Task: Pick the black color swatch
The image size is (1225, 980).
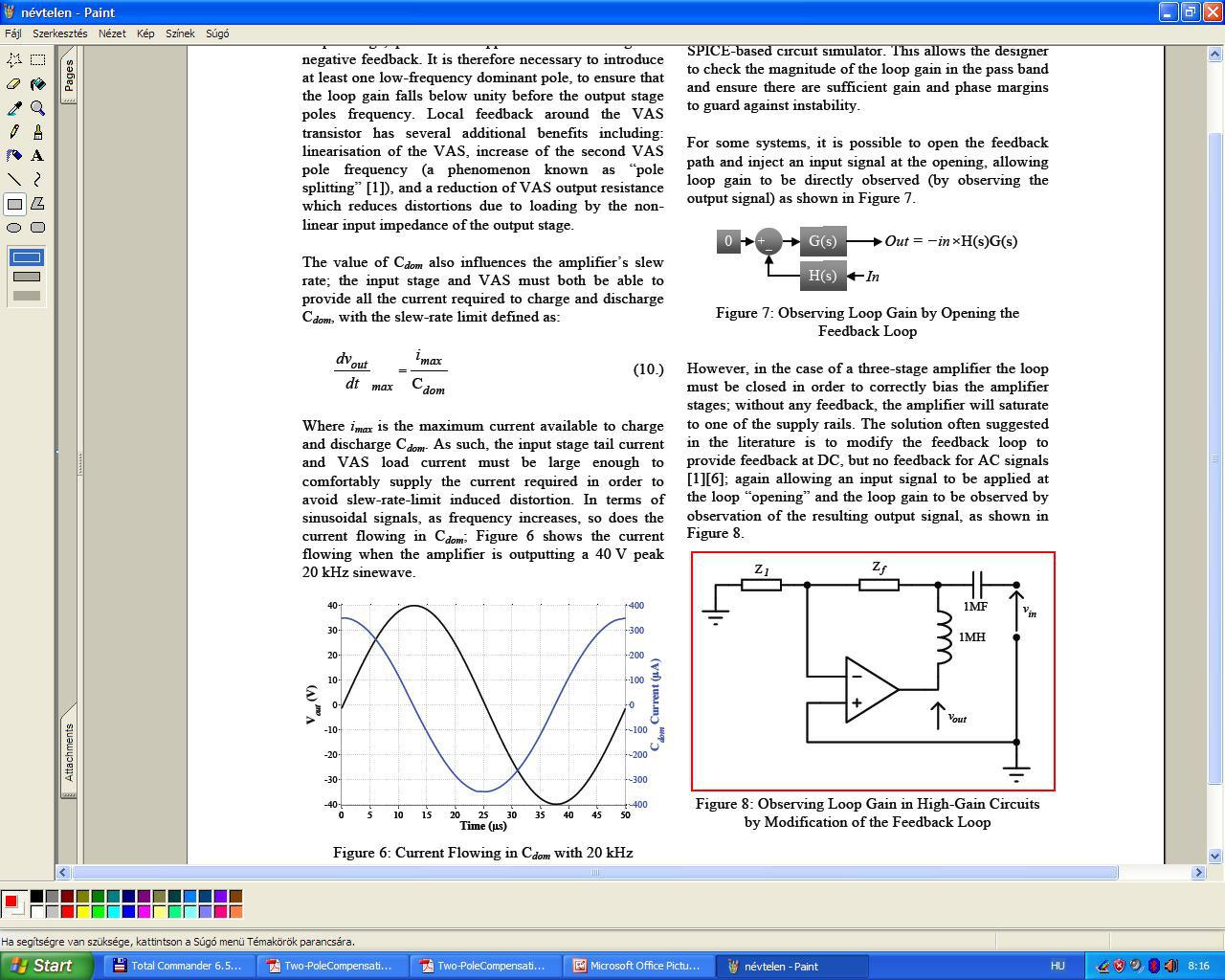Action: tap(36, 897)
